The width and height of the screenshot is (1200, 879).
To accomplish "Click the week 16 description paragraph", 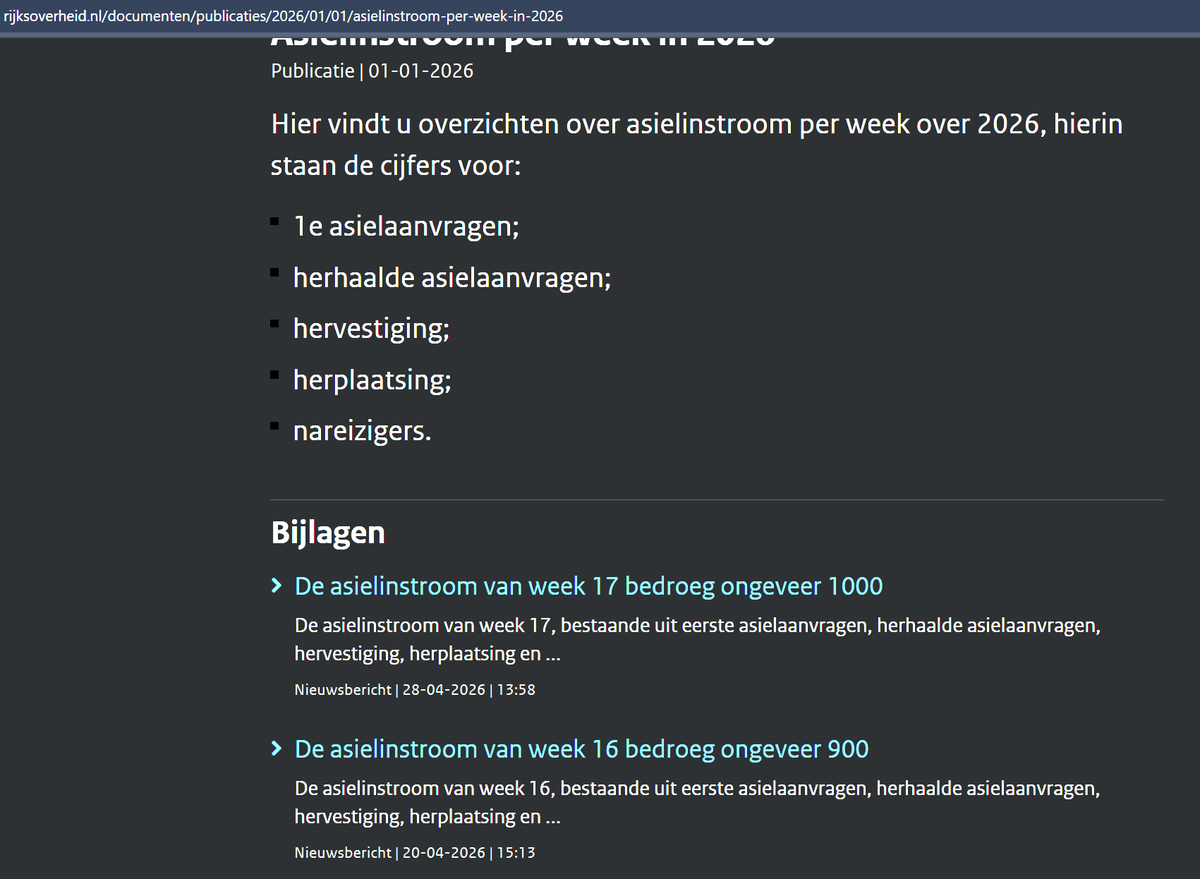I will coord(698,803).
